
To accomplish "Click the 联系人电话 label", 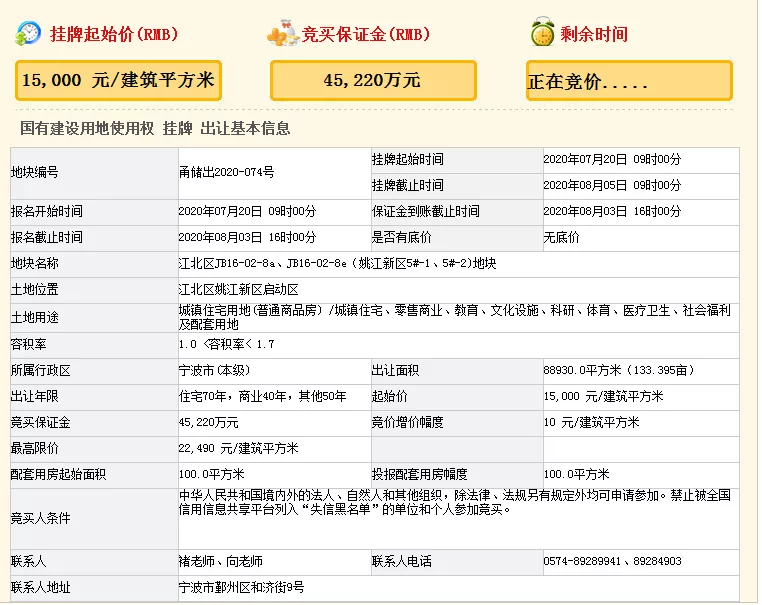I will click(x=401, y=562).
